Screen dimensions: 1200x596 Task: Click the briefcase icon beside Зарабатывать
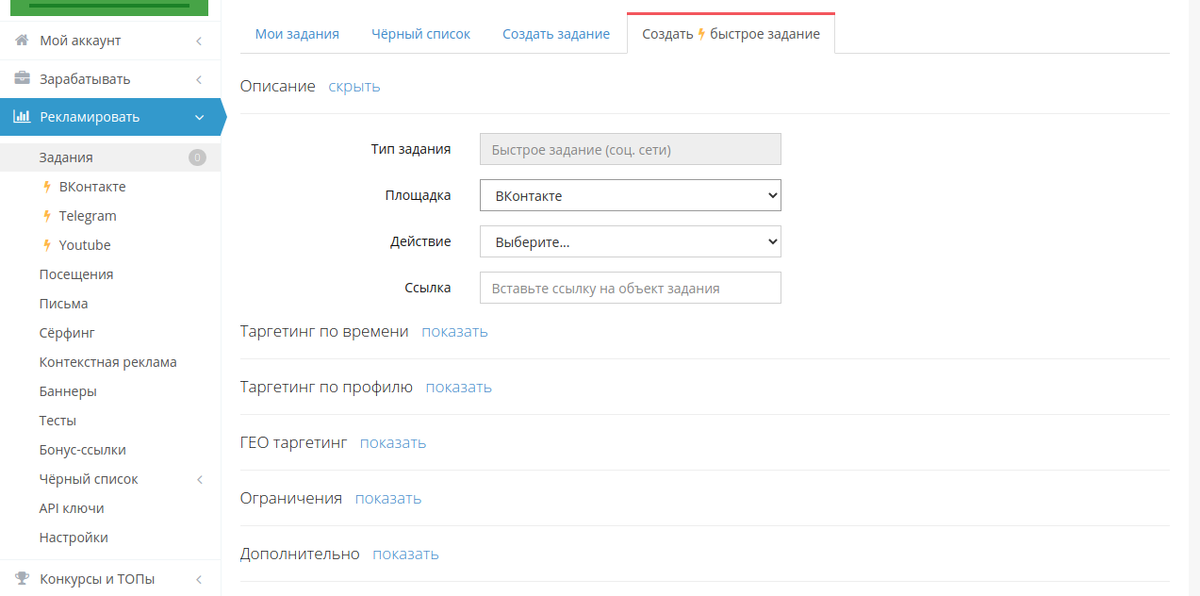[21, 79]
